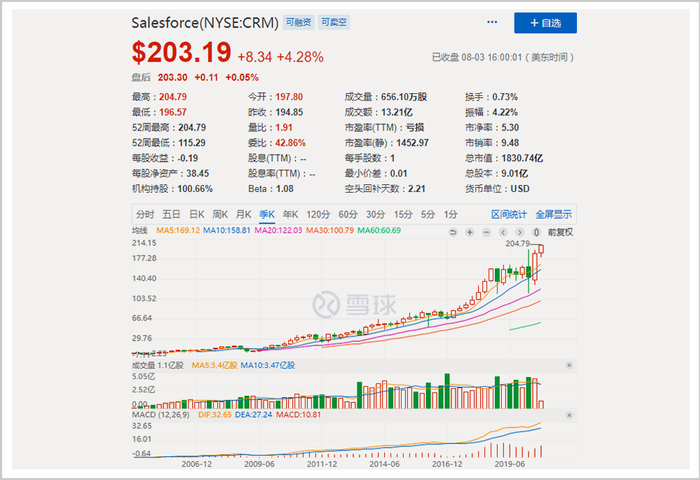Toggle the candlestick display icon
The height and width of the screenshot is (480, 700).
(537, 232)
